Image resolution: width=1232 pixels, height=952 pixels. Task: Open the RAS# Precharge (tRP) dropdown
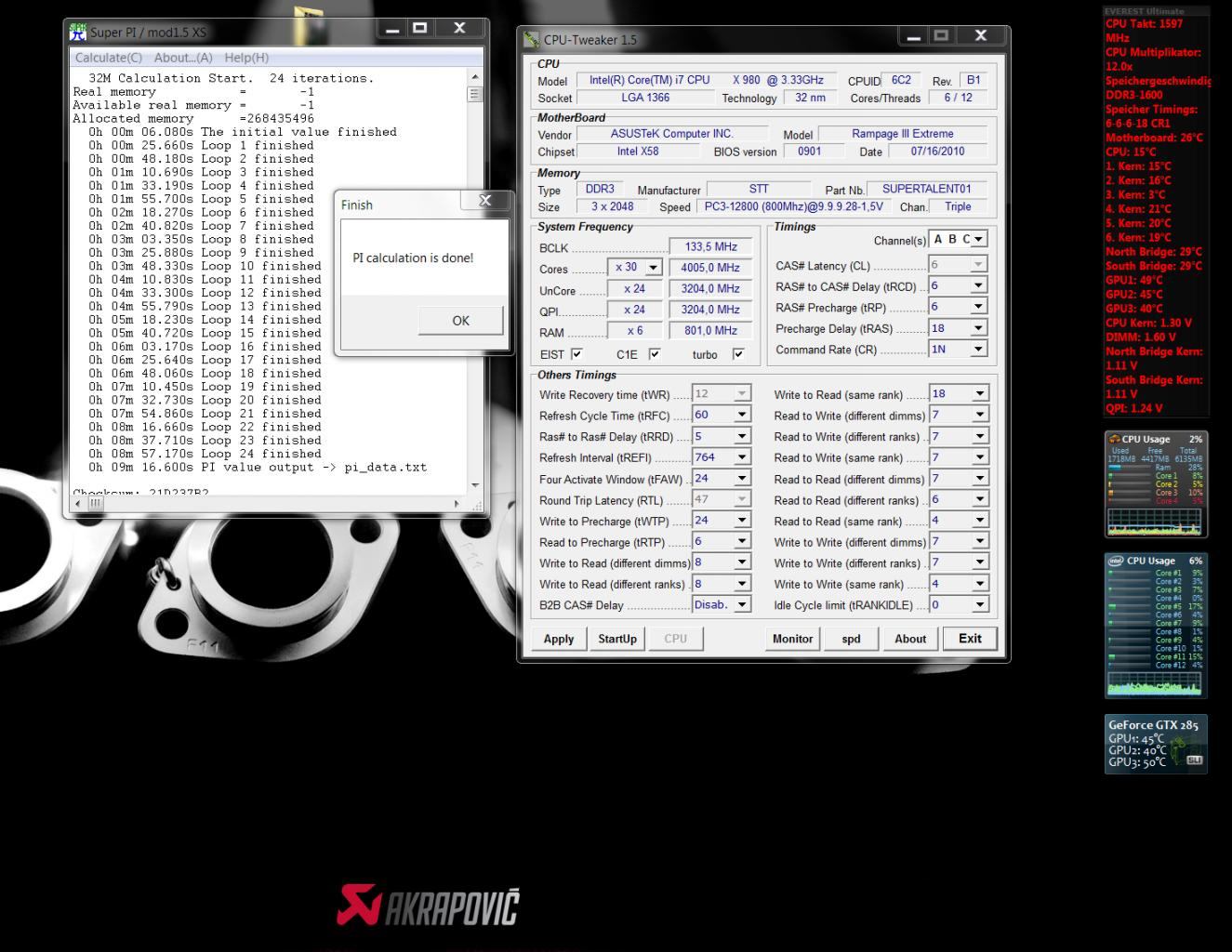[978, 307]
